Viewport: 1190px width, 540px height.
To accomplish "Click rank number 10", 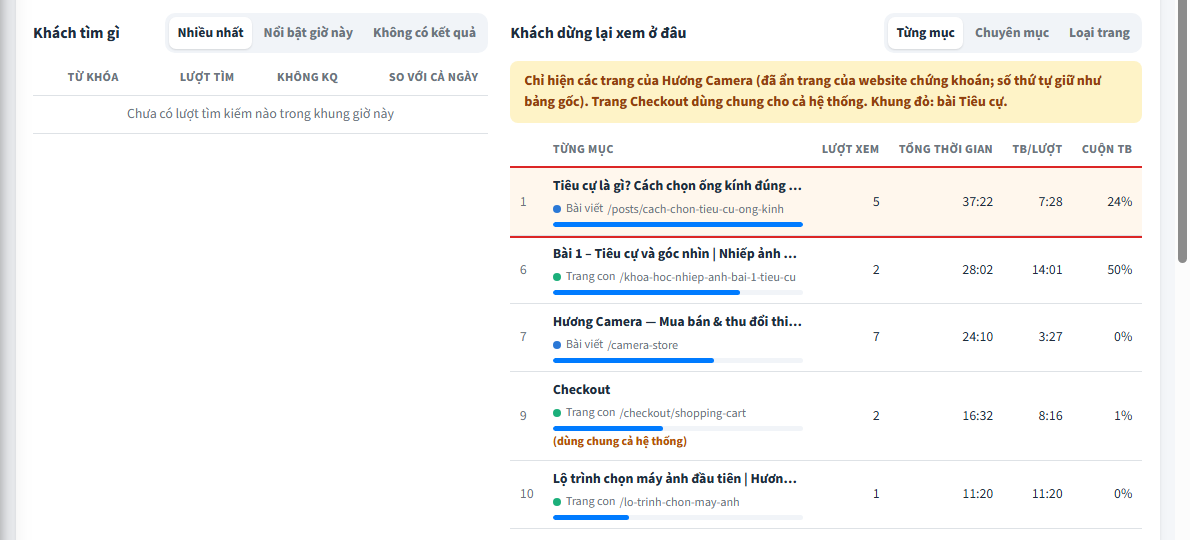I will tap(527, 494).
